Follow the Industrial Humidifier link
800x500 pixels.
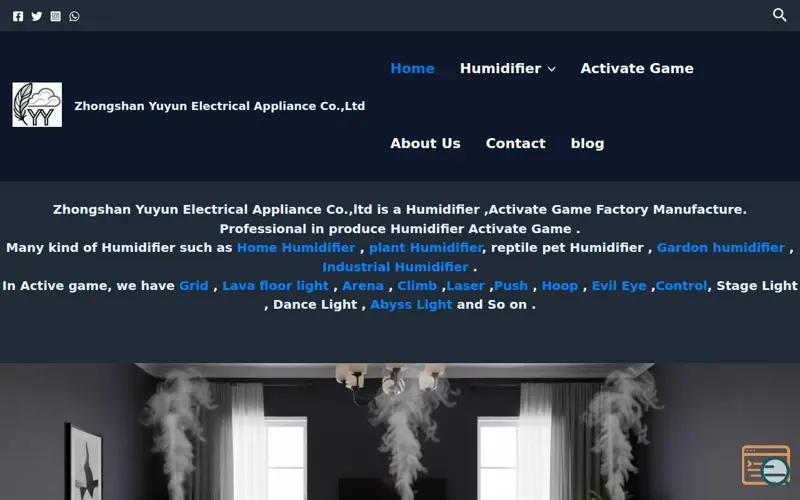click(x=395, y=267)
